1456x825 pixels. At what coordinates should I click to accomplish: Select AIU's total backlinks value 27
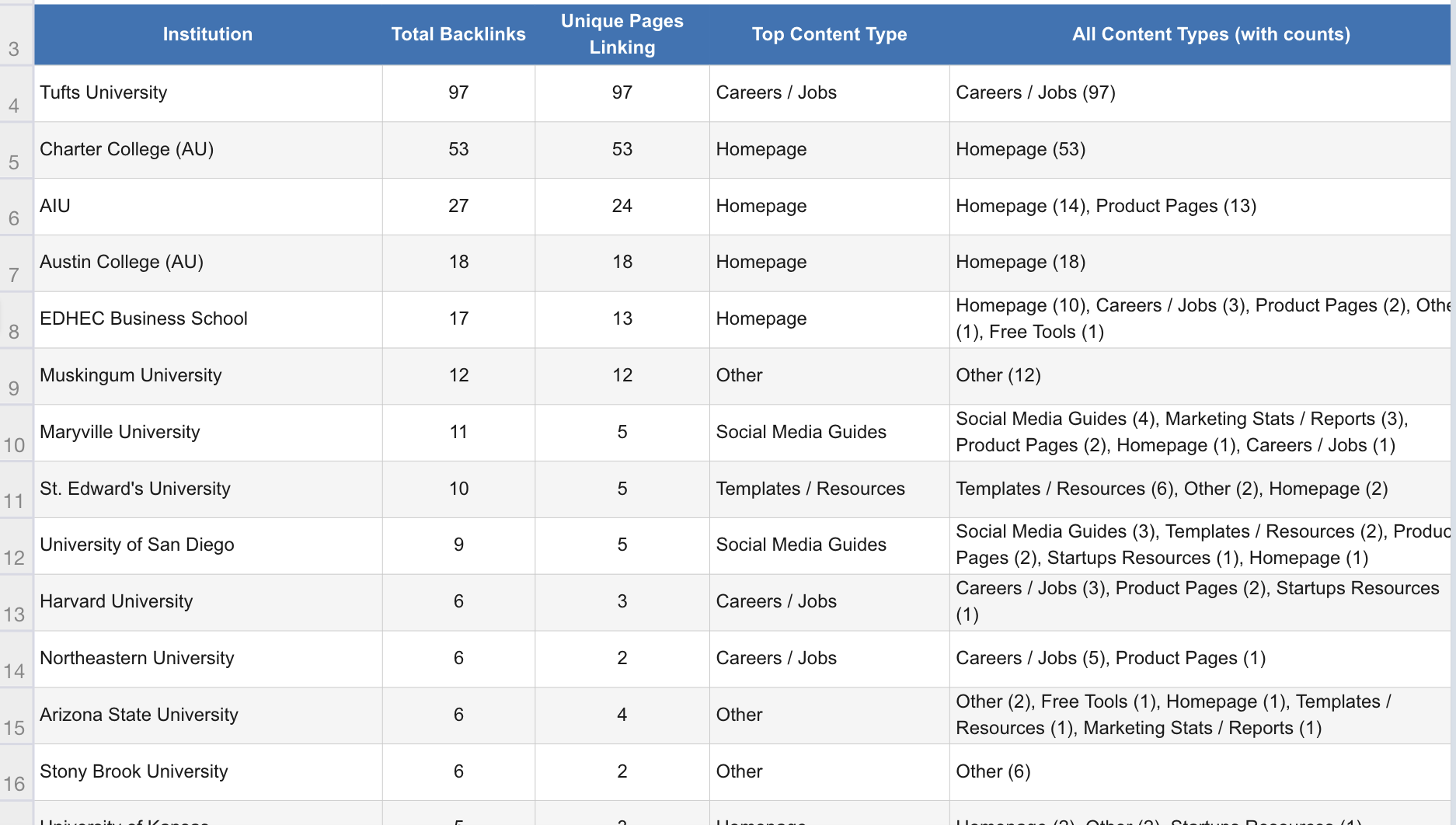tap(458, 207)
